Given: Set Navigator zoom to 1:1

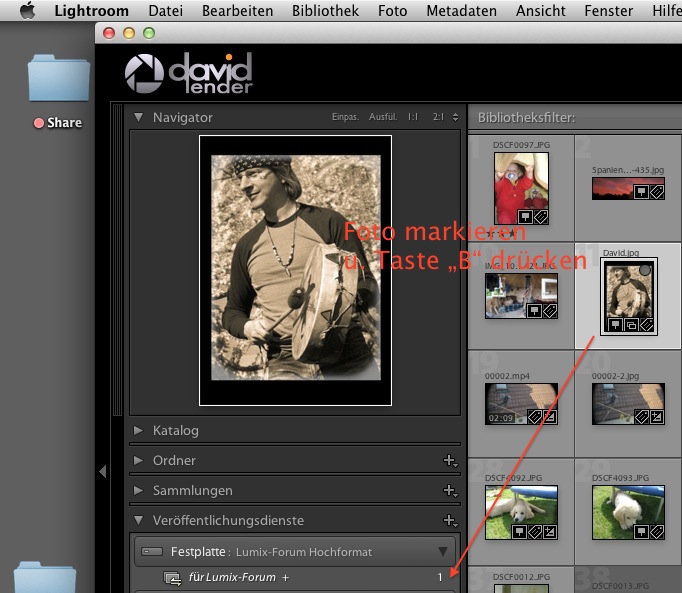Looking at the screenshot, I should [413, 118].
